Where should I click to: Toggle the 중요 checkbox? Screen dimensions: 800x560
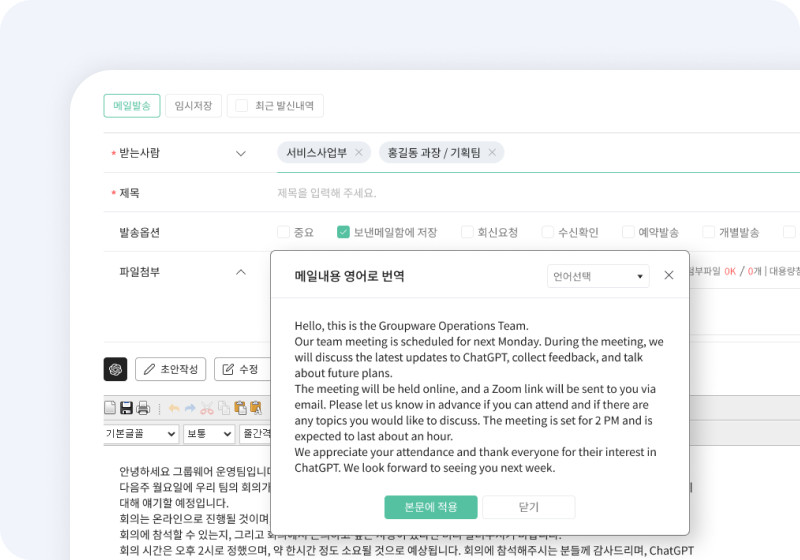pyautogui.click(x=283, y=232)
